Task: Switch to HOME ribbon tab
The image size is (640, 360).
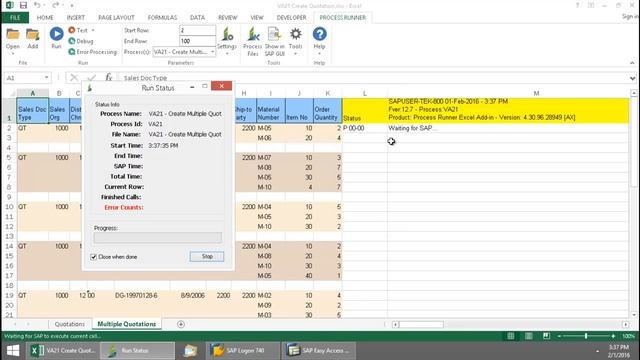Action: point(45,18)
